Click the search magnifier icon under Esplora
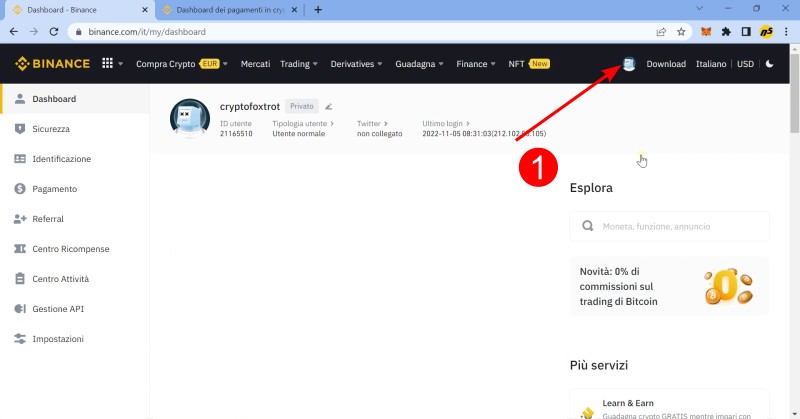Image resolution: width=800 pixels, height=419 pixels. point(588,226)
